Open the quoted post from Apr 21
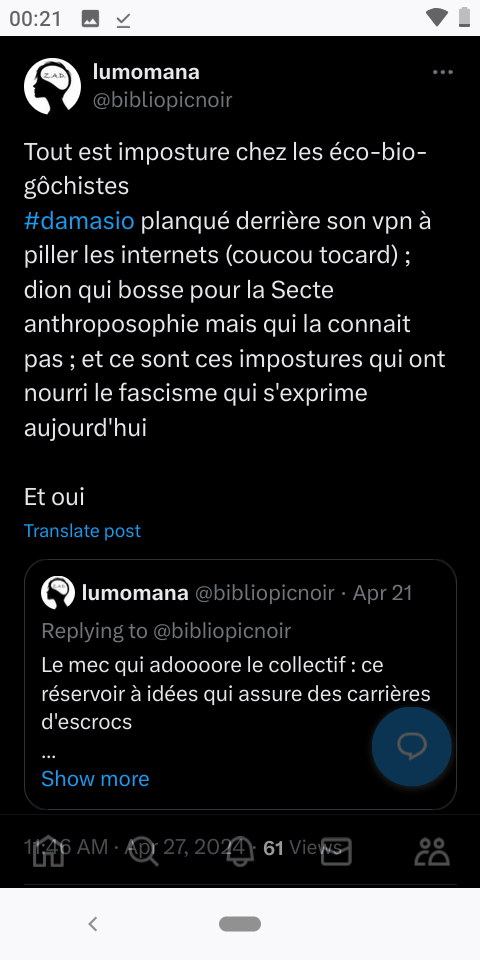The height and width of the screenshot is (960, 480). tap(241, 684)
